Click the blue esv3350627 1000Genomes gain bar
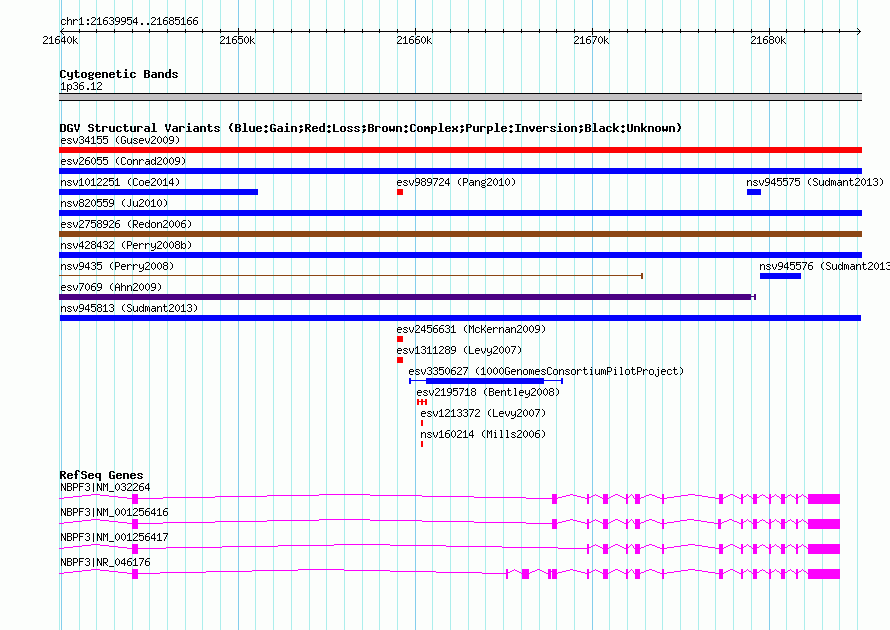890x630 pixels. pos(485,381)
